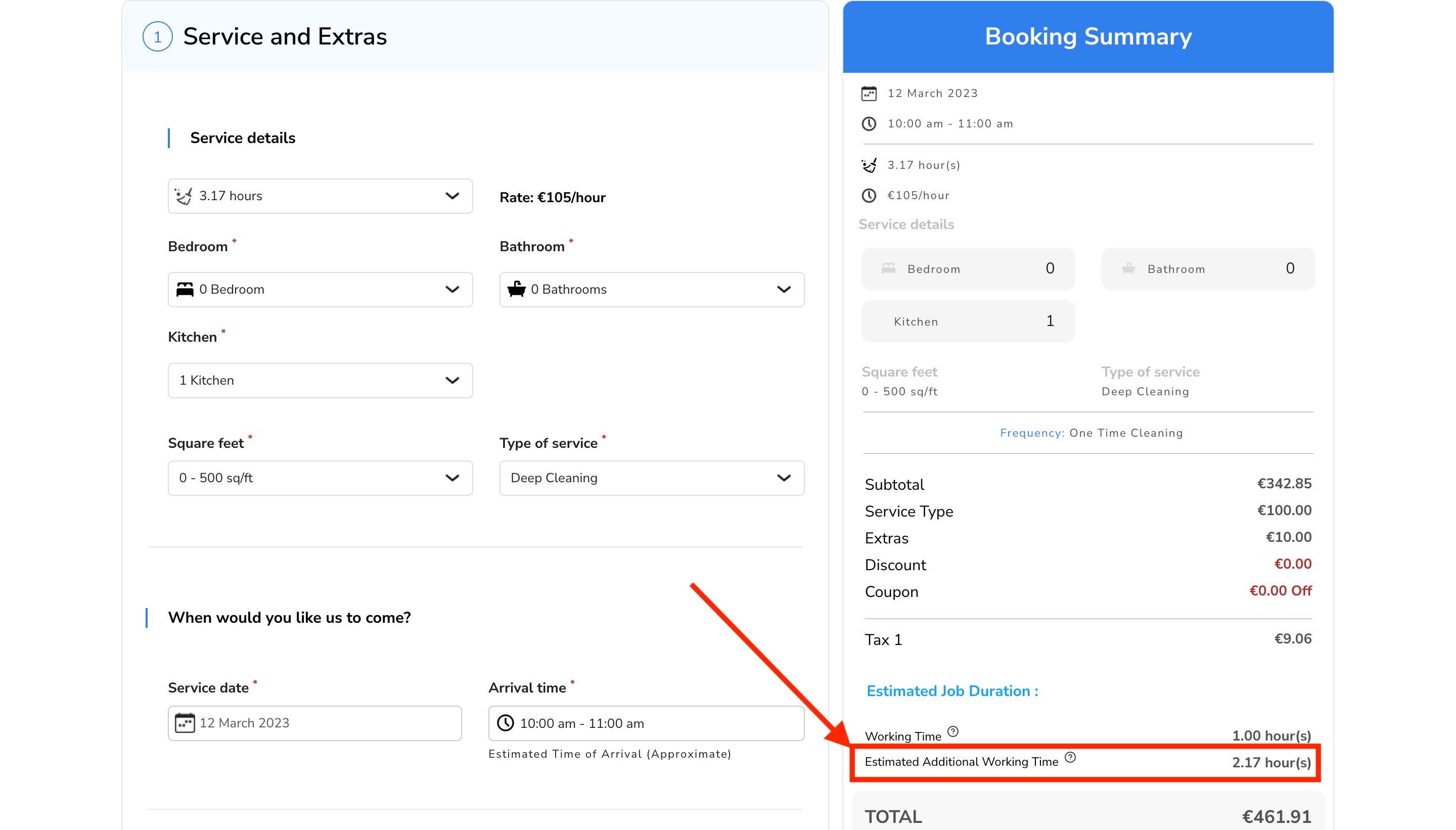Open the 3.17 hours dropdown

(320, 196)
